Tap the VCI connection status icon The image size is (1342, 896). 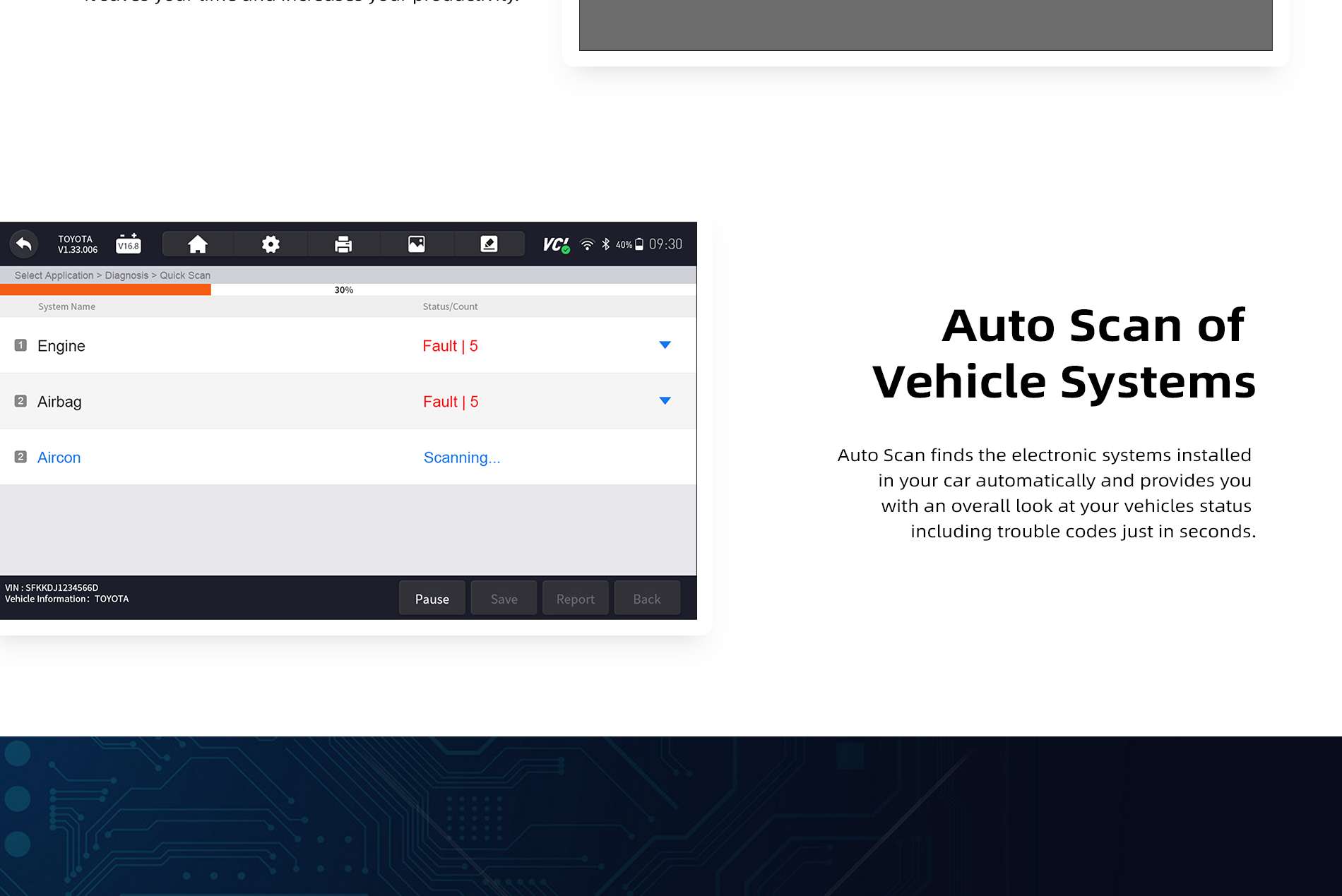click(x=556, y=244)
